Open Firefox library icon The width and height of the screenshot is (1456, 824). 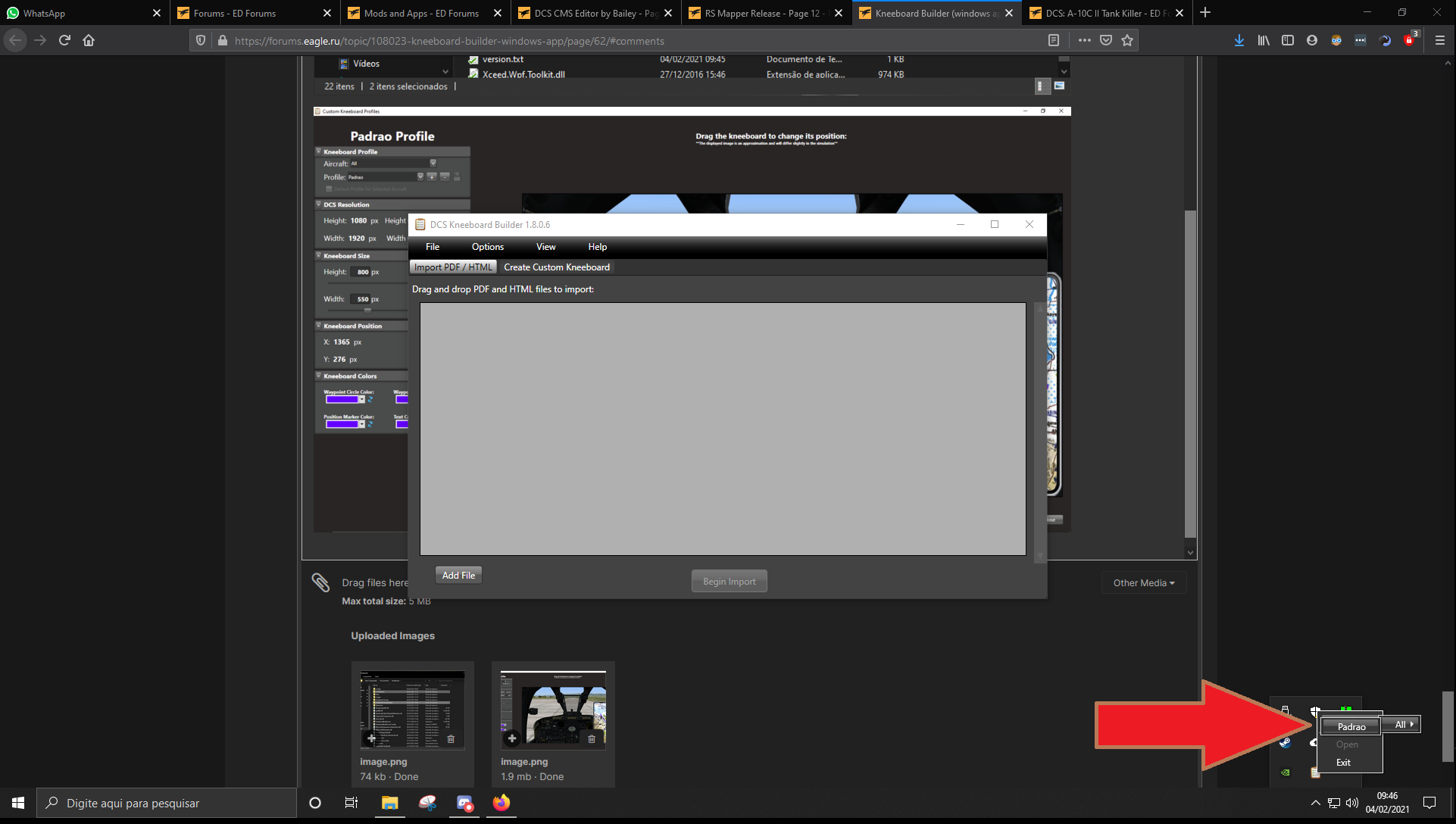[1264, 41]
